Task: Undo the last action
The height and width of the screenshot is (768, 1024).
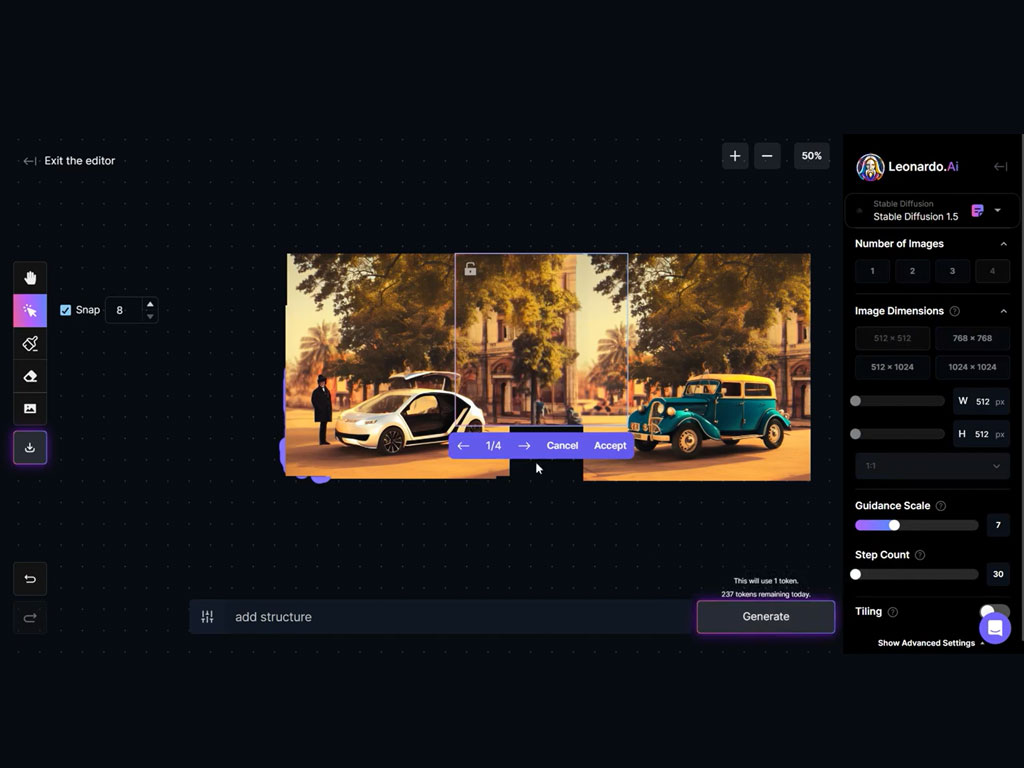Action: [x=30, y=579]
